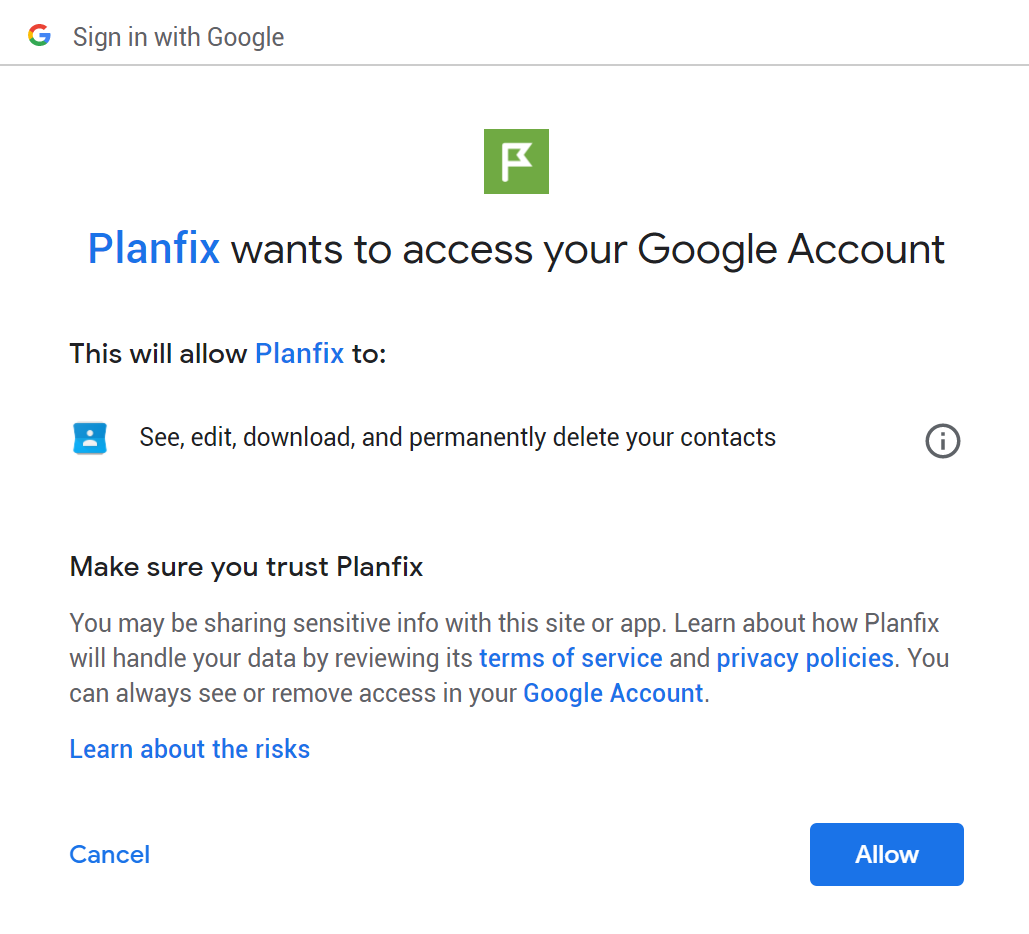Click the Google G logo in the header
This screenshot has width=1029, height=934.
point(39,35)
